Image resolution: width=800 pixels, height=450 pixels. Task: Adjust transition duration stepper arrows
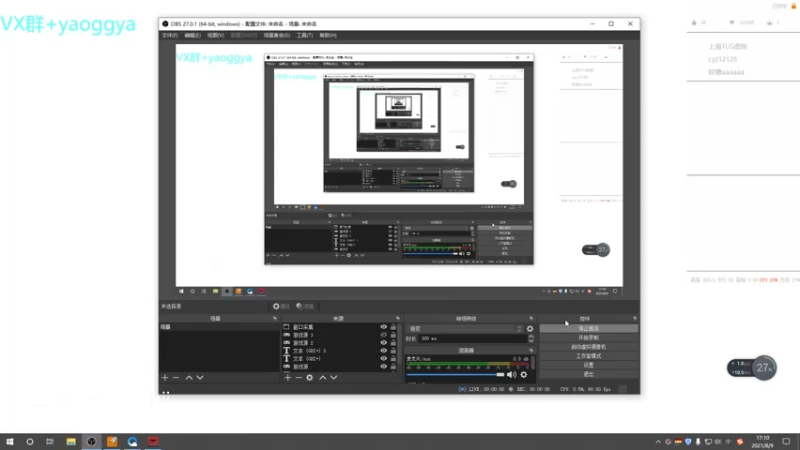coord(531,338)
